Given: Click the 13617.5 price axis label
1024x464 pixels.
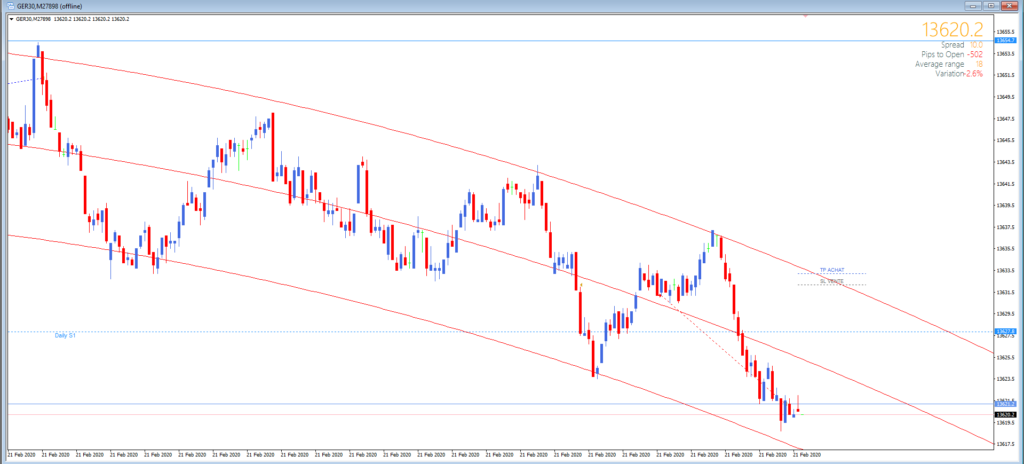Looking at the screenshot, I should pos(1004,444).
